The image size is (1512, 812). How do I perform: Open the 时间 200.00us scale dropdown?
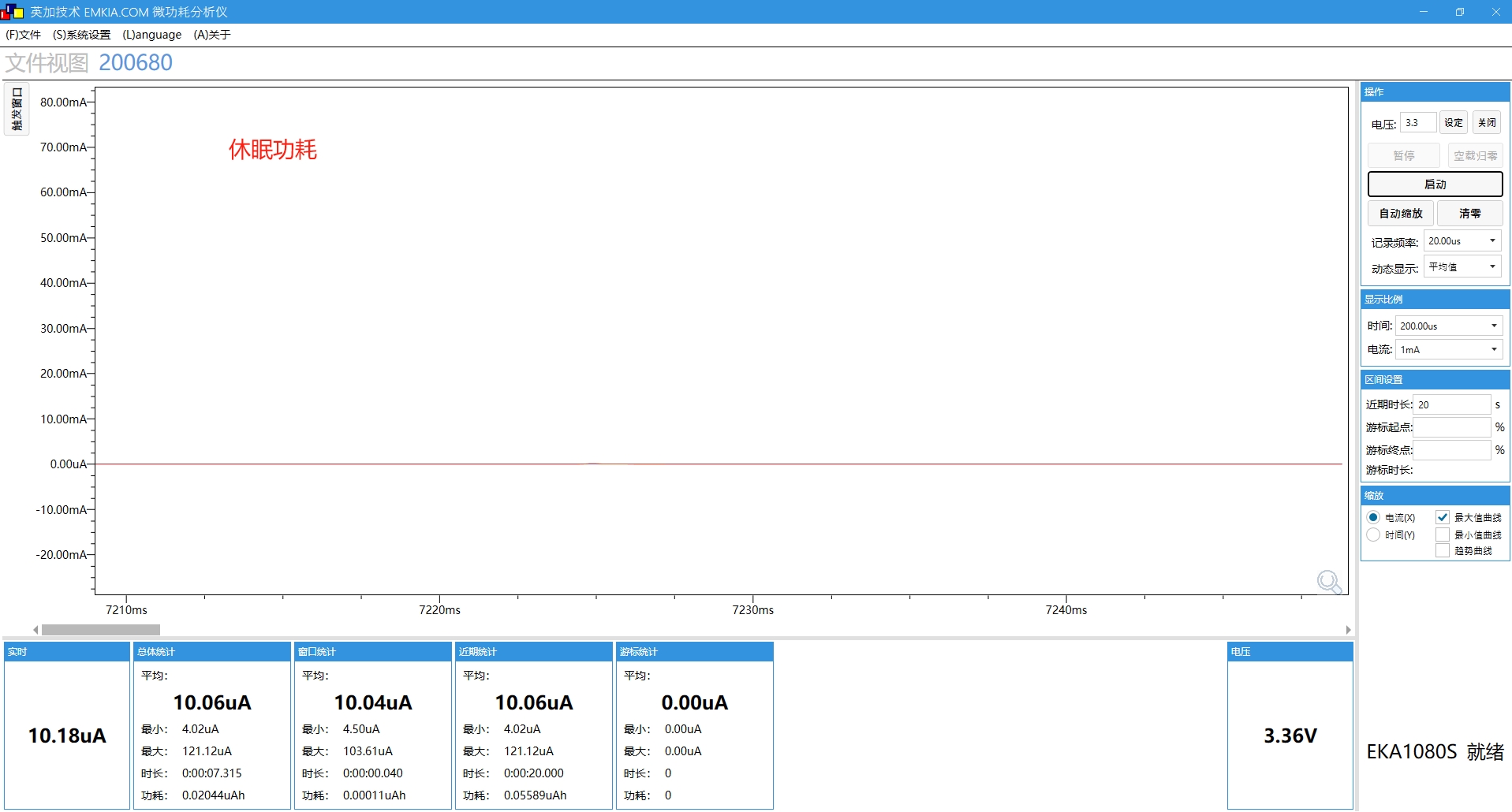[x=1449, y=326]
